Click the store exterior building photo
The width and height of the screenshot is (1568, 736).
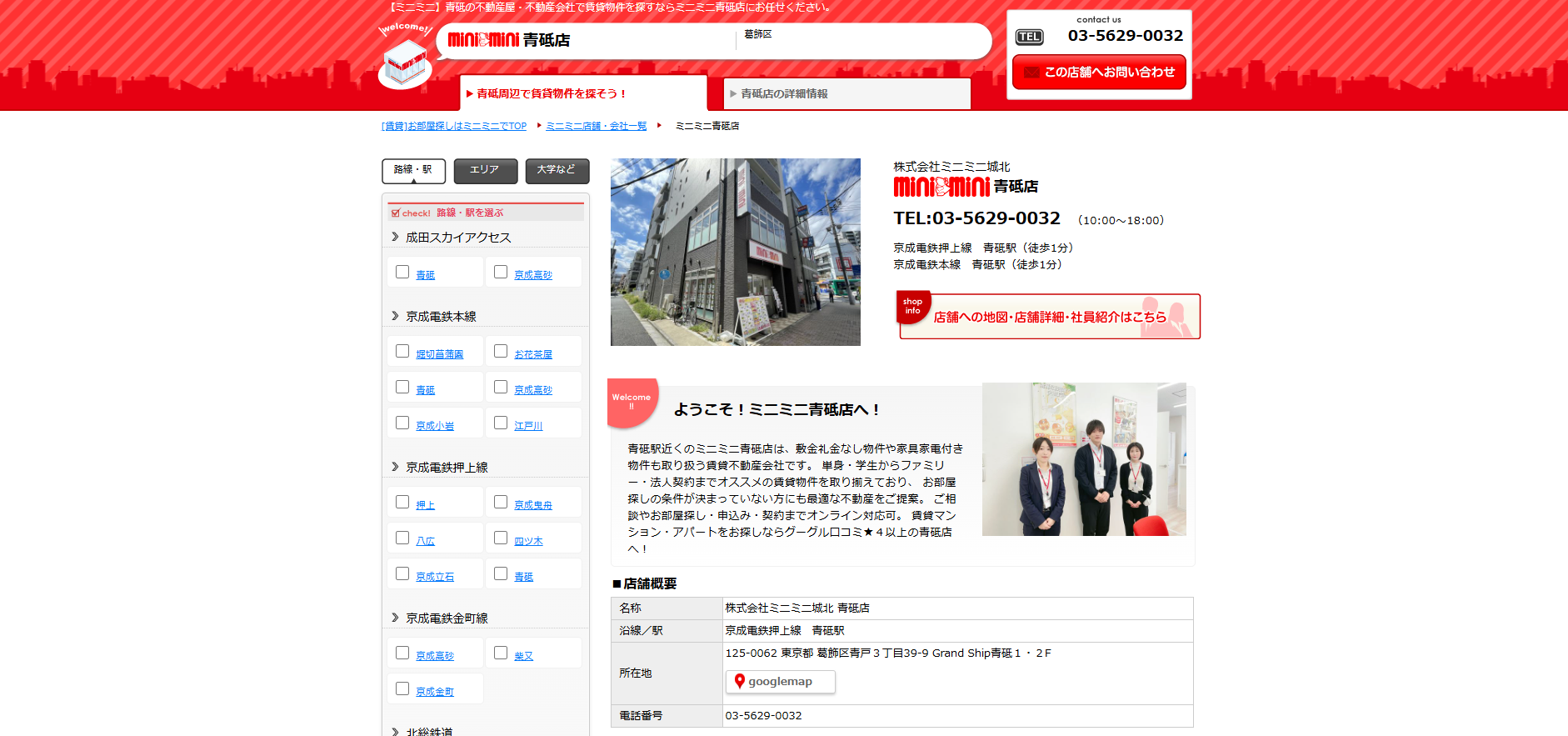(735, 252)
